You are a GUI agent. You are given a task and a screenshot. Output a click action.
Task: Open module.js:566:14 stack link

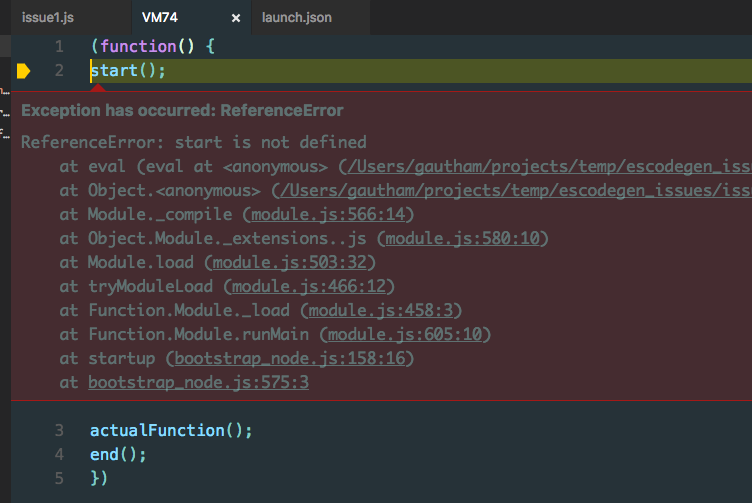pos(328,214)
